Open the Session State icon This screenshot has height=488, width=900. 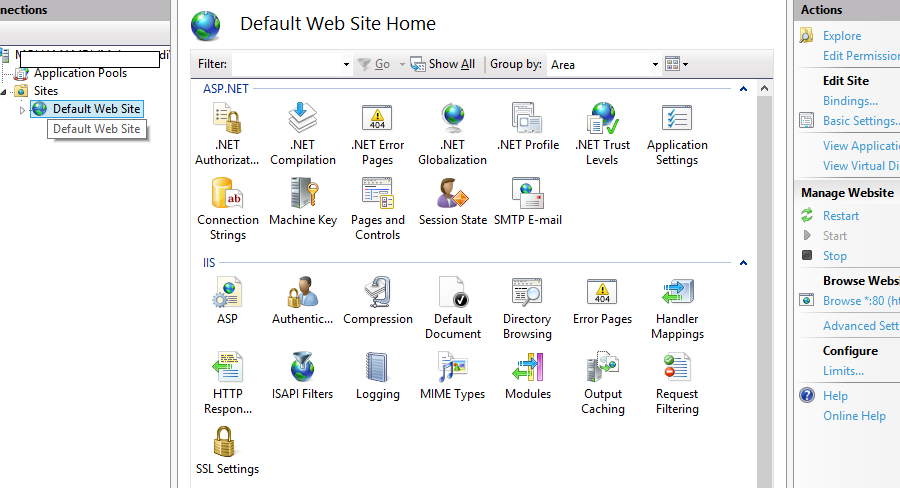[x=452, y=195]
